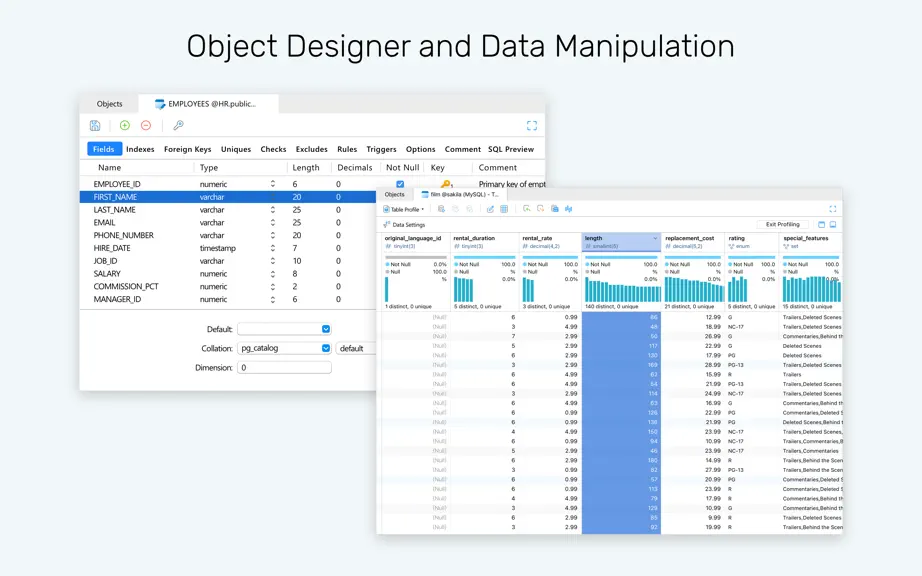Image resolution: width=922 pixels, height=576 pixels.
Task: Click the Exit Profiling button
Action: pos(782,225)
